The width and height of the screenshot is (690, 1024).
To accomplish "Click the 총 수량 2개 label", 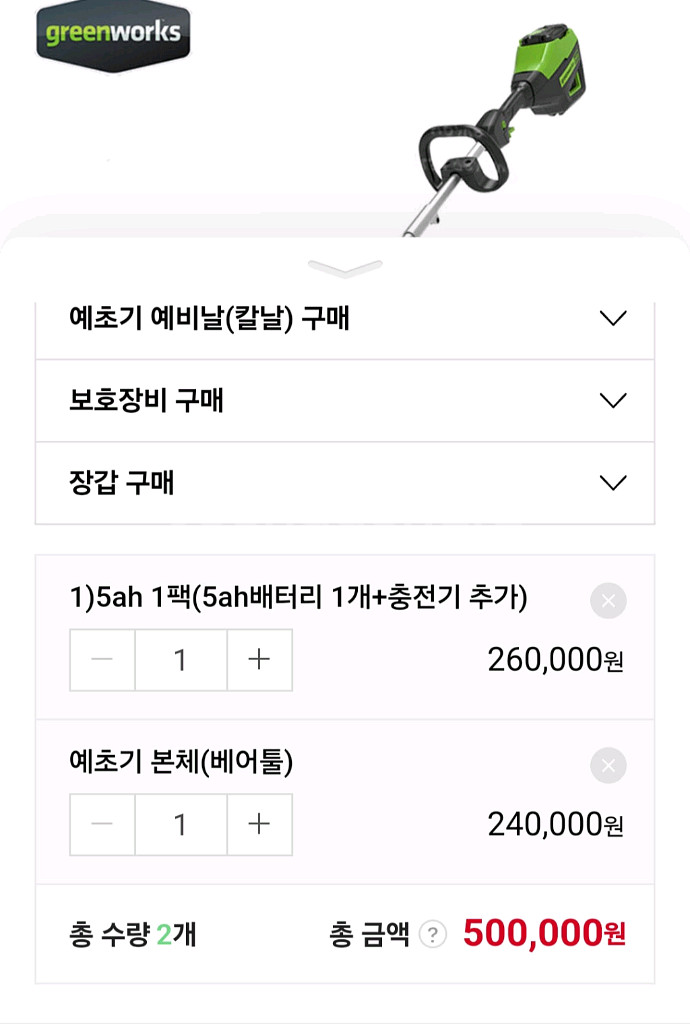I will (132, 935).
